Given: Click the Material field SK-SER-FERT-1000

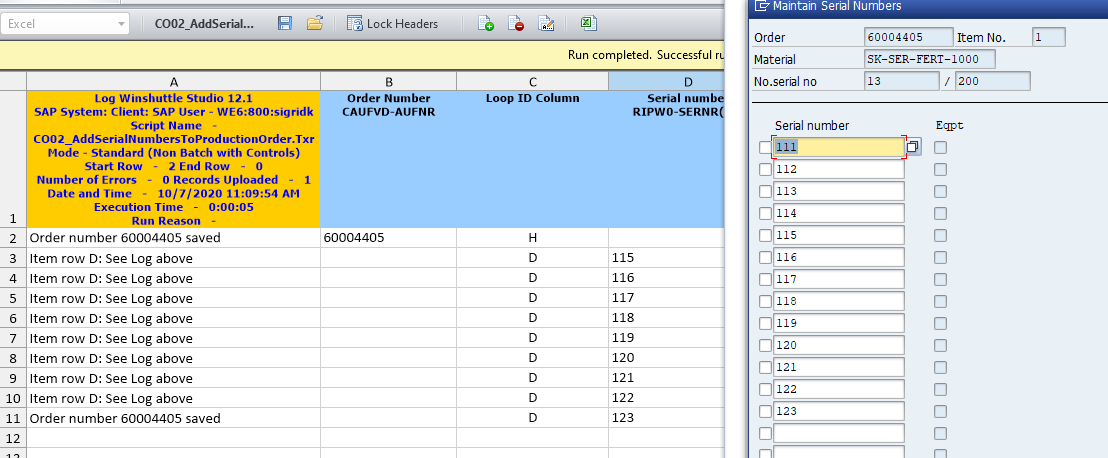Looking at the screenshot, I should pos(930,59).
